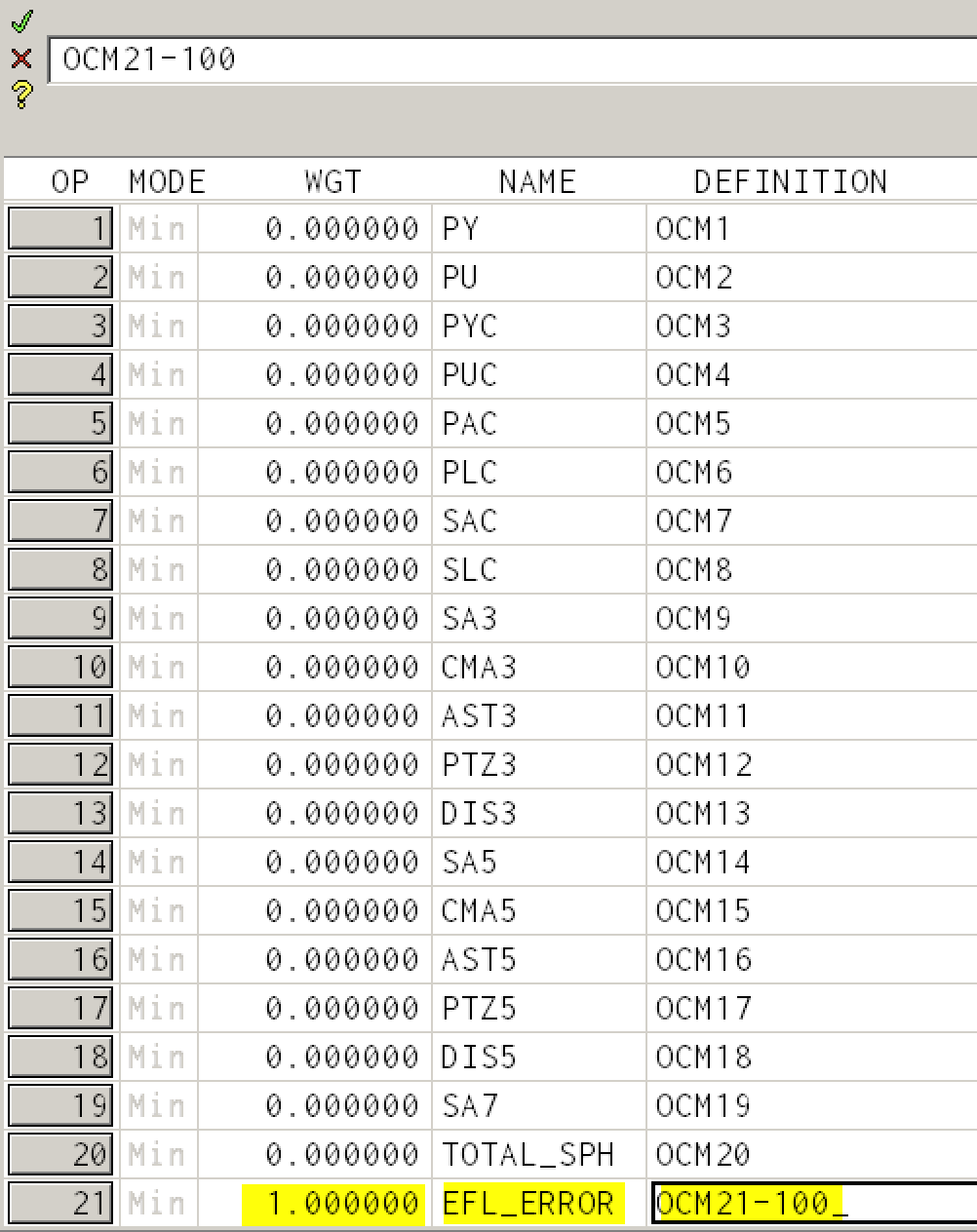Screen dimensions: 977x1232
Task: Click the DEFINITION column header
Action: [791, 181]
